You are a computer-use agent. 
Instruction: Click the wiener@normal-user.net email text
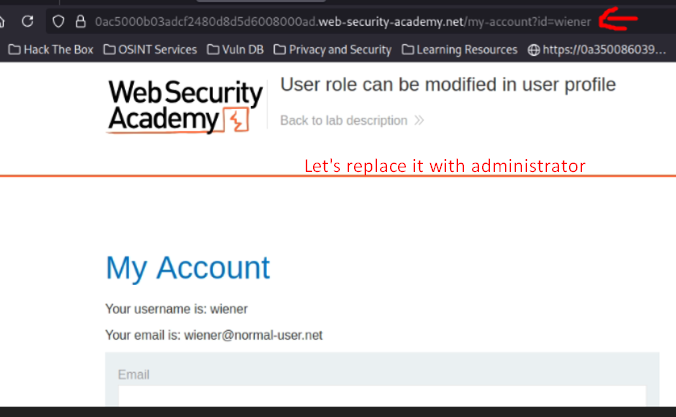pos(253,335)
